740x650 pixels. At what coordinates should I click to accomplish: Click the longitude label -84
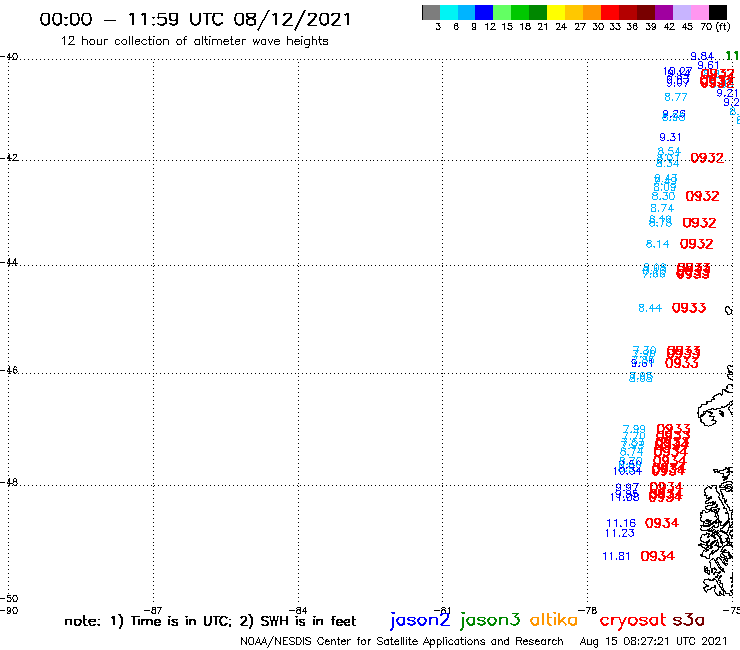click(x=298, y=610)
